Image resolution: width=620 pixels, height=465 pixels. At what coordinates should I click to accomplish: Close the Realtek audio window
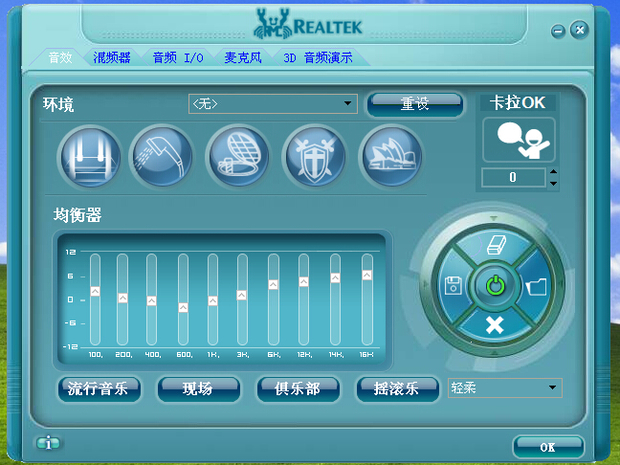579,30
